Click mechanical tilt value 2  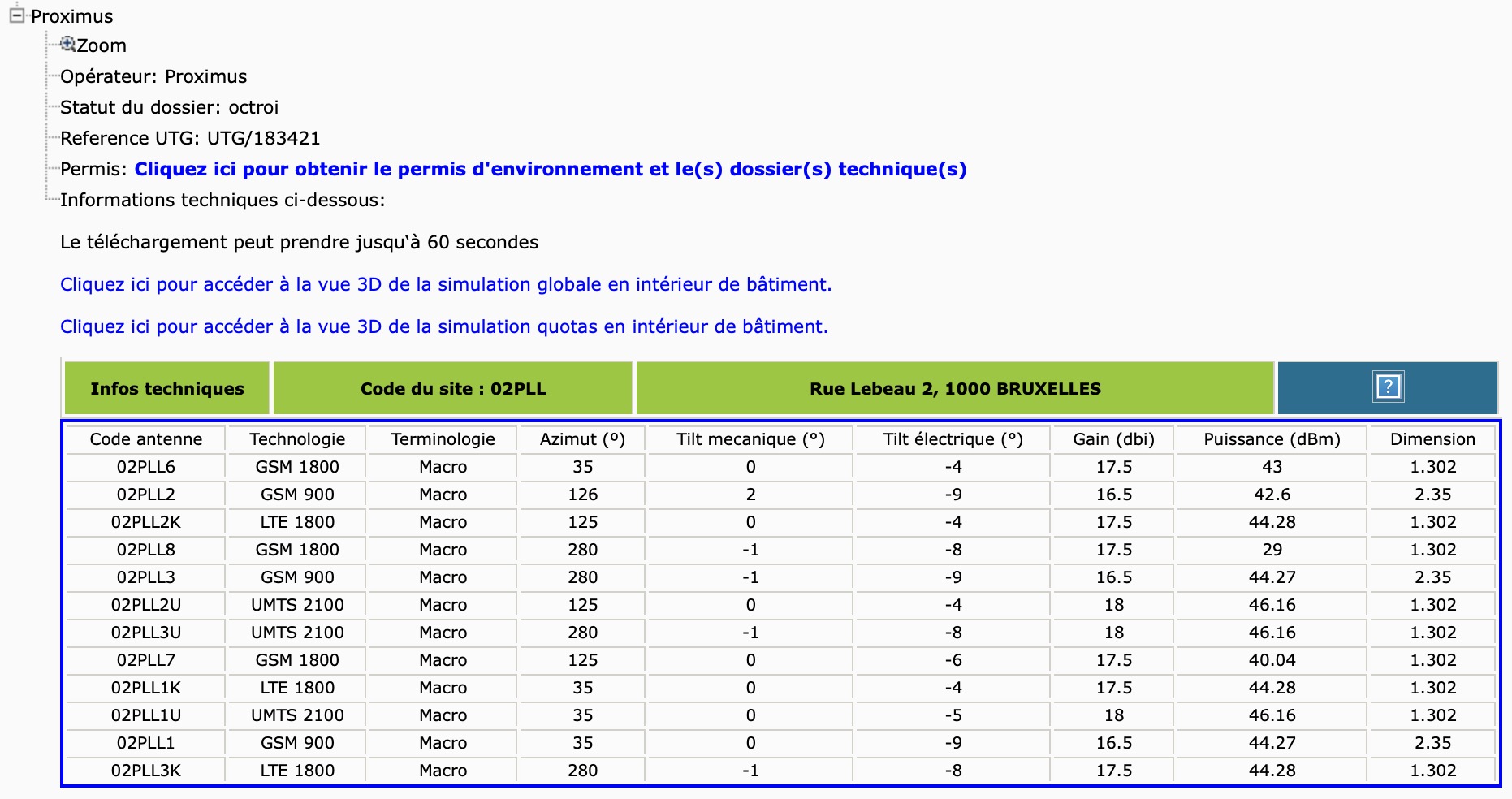(x=750, y=495)
